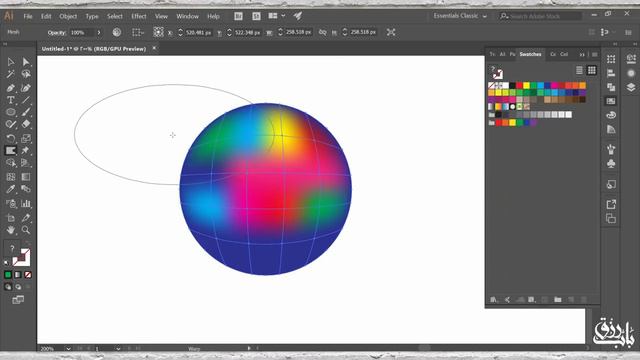Expand the Opacity value arrow
Viewport: 640px width, 360px height.
99,32
